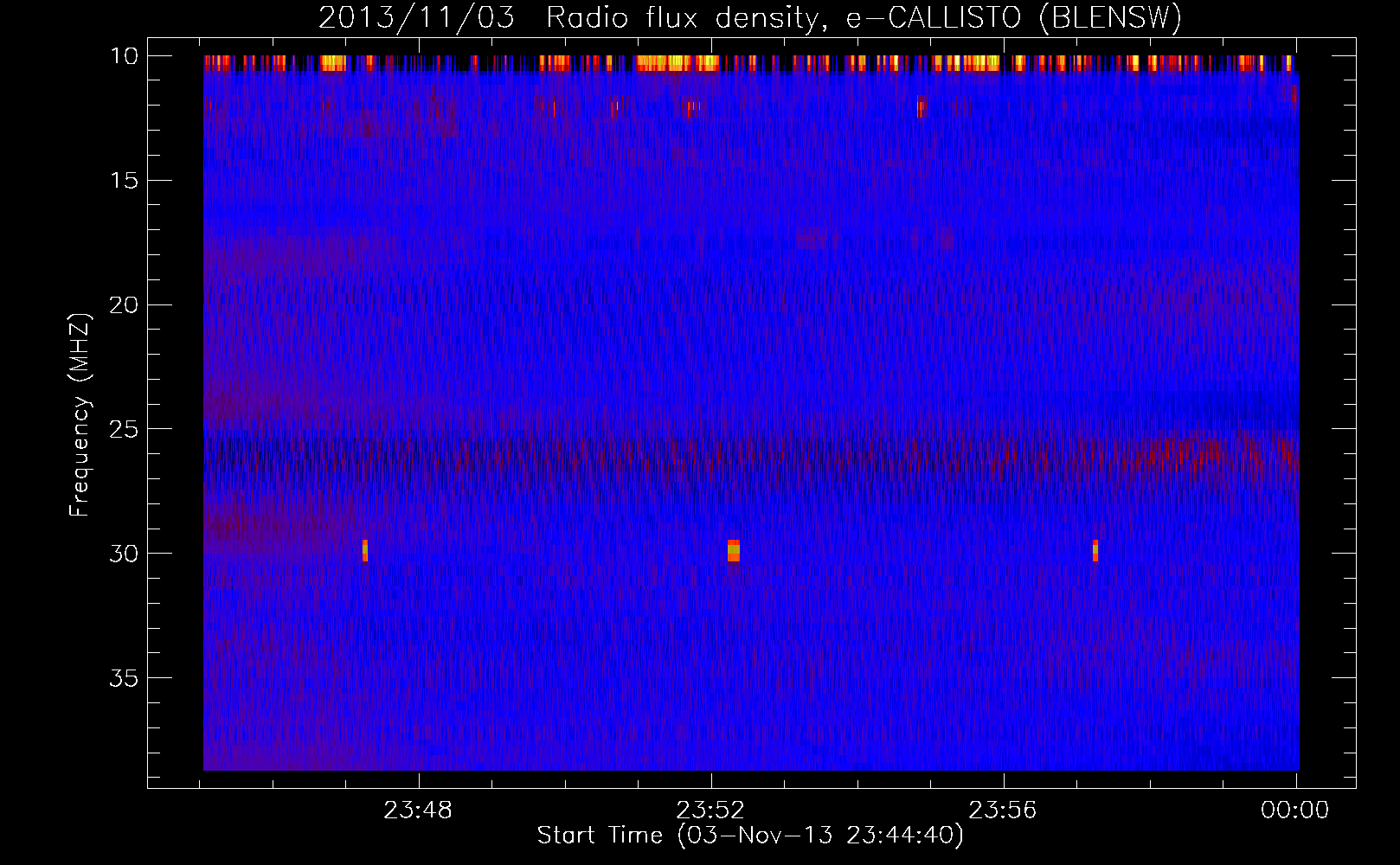Click the 25 frequency tick label

124,429
